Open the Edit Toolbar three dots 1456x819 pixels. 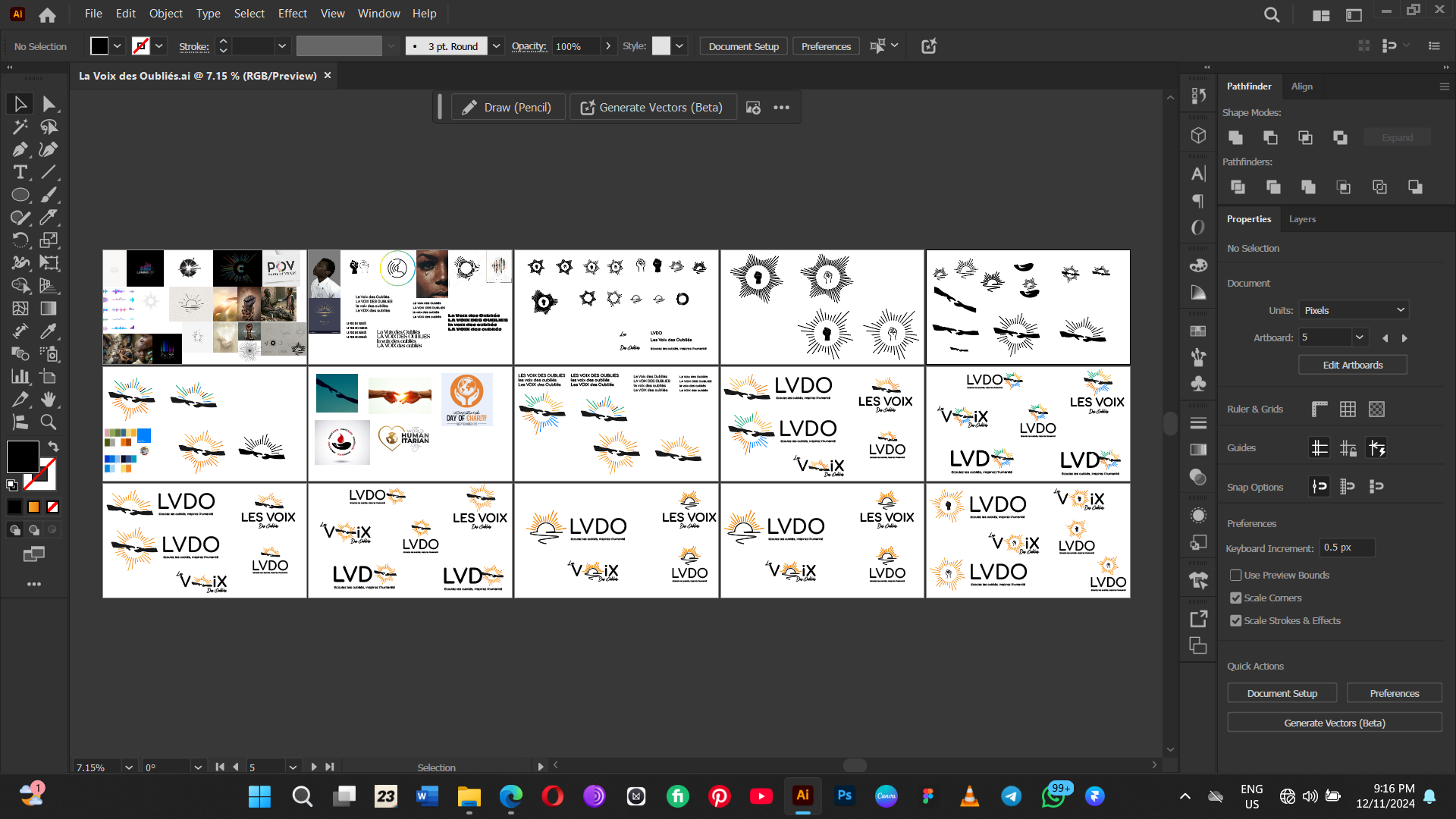pyautogui.click(x=34, y=584)
